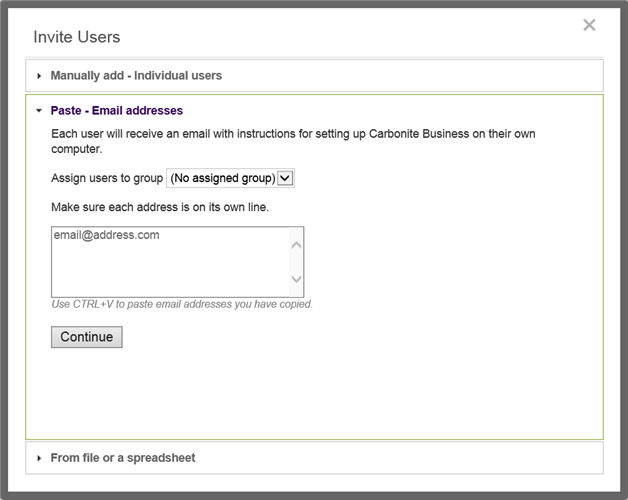This screenshot has width=628, height=500.
Task: Click text area scroll down arrow
Action: point(296,279)
